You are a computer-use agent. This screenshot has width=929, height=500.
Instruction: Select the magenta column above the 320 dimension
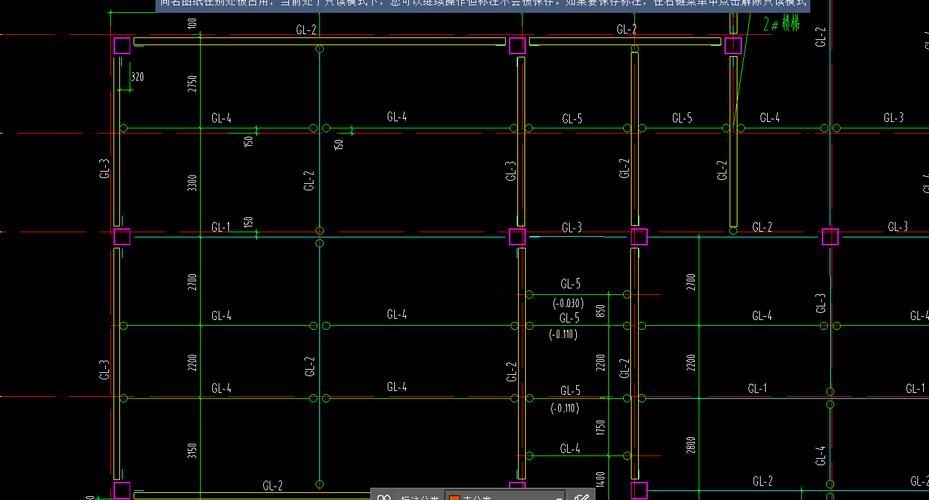coord(121,45)
